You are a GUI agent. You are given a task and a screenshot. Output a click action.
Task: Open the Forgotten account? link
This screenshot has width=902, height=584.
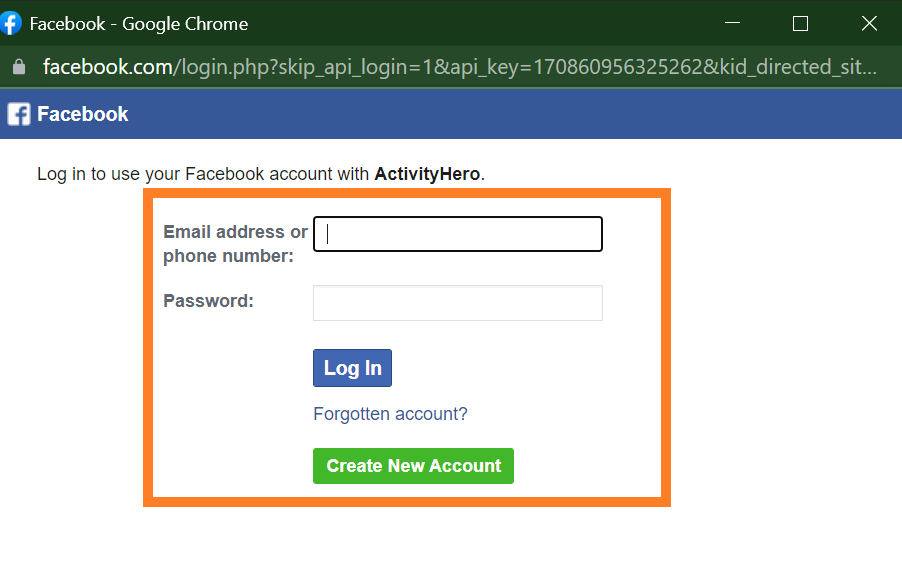coord(390,414)
